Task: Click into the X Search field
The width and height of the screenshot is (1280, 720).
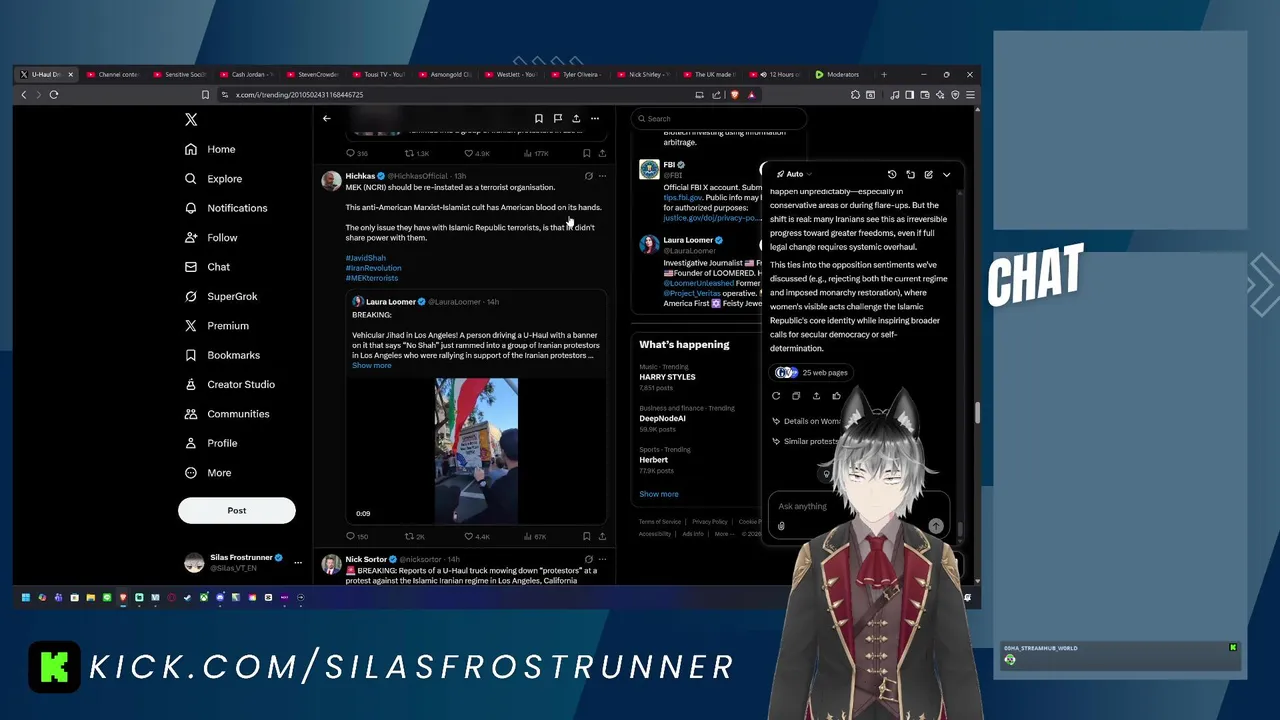Action: click(718, 118)
